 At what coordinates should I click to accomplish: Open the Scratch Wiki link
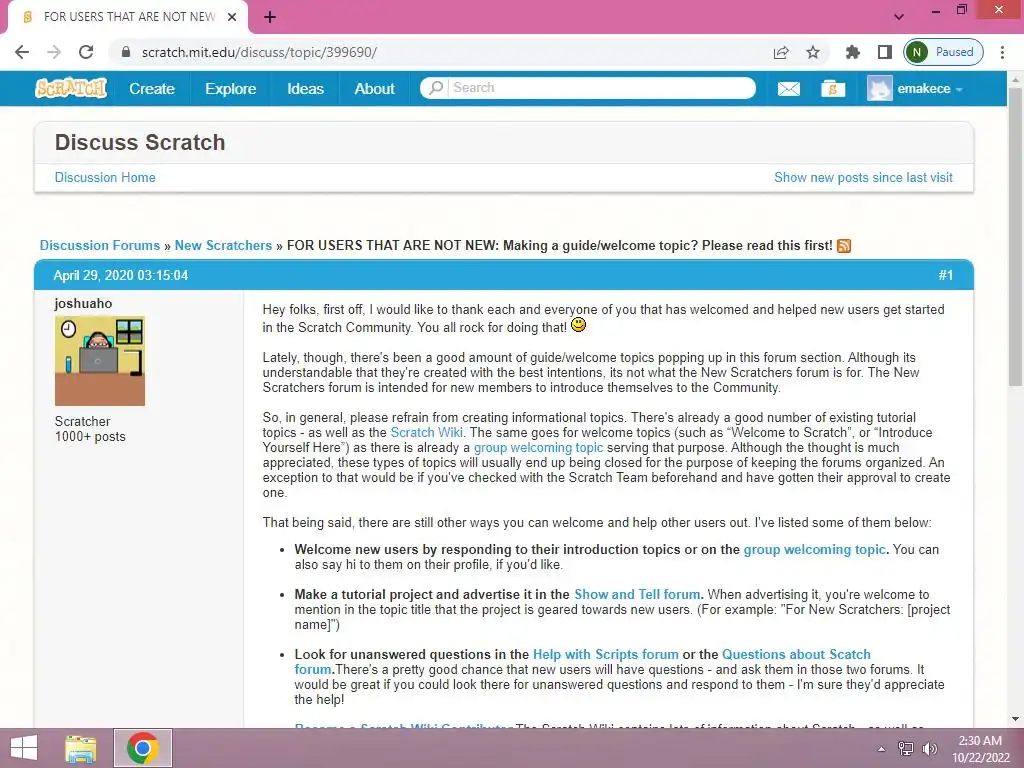click(426, 432)
